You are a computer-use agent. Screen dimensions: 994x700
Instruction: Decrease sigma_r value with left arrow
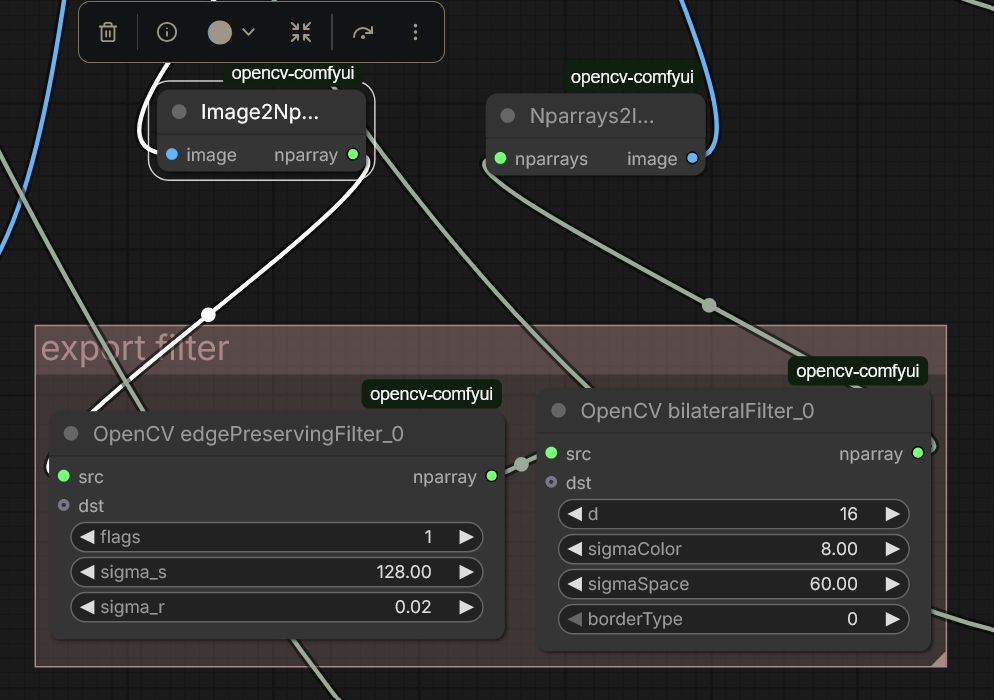click(x=87, y=607)
